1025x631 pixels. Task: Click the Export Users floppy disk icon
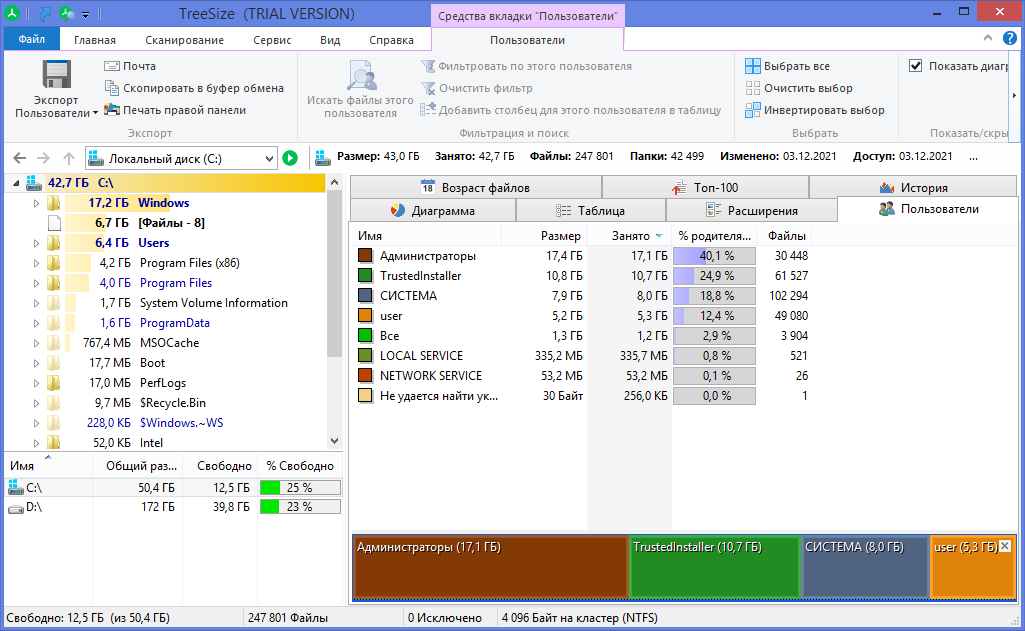click(x=56, y=75)
